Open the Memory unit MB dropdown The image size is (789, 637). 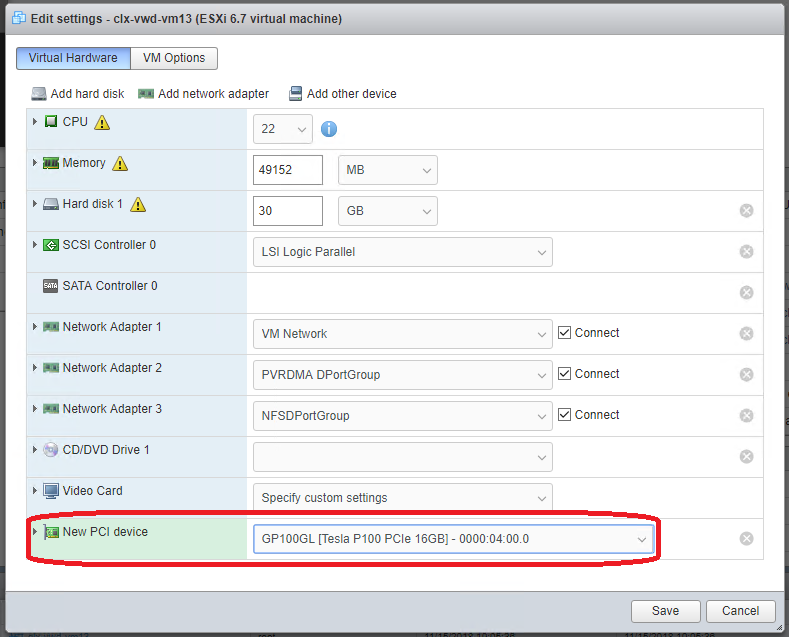(387, 170)
